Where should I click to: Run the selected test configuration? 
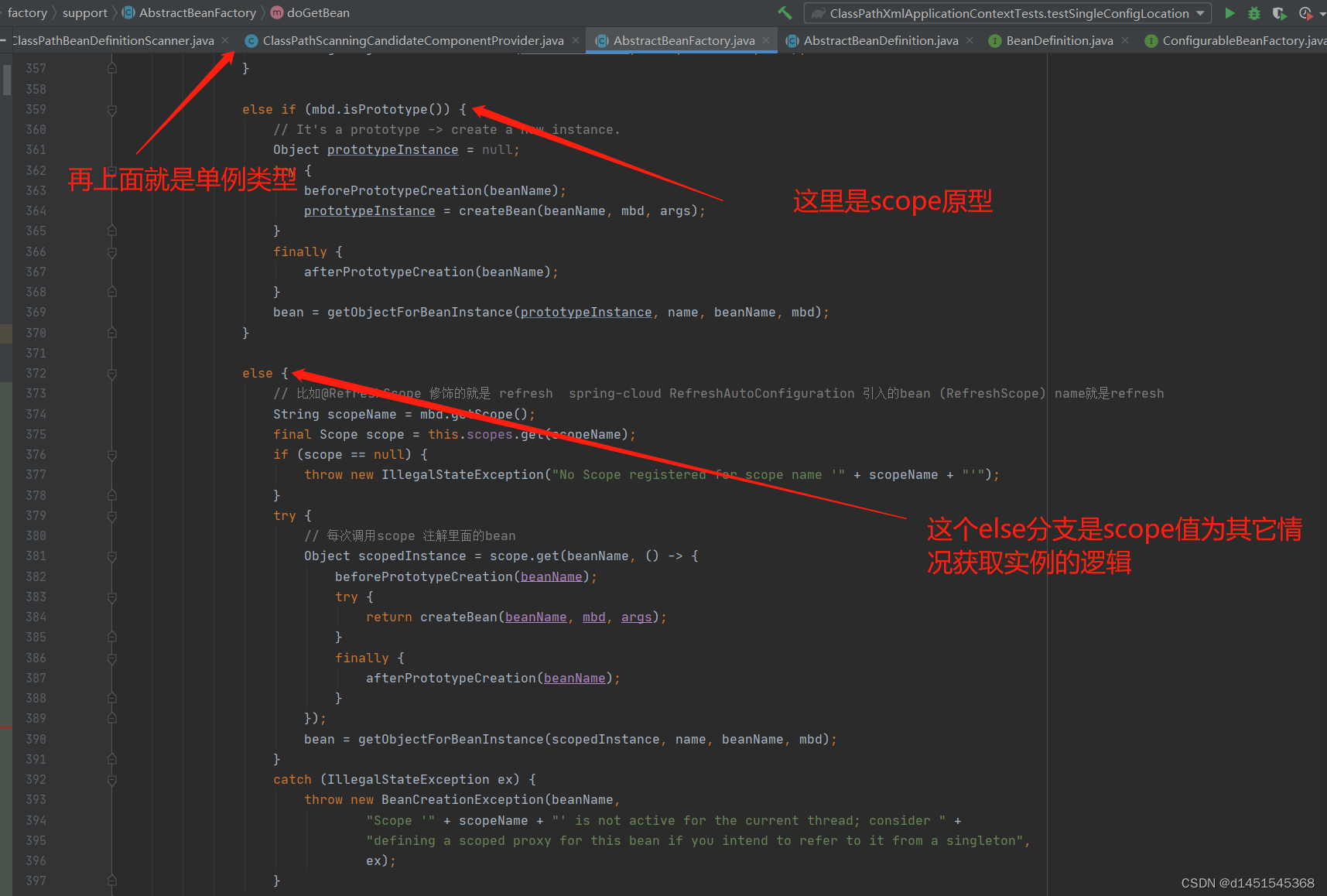[1230, 13]
